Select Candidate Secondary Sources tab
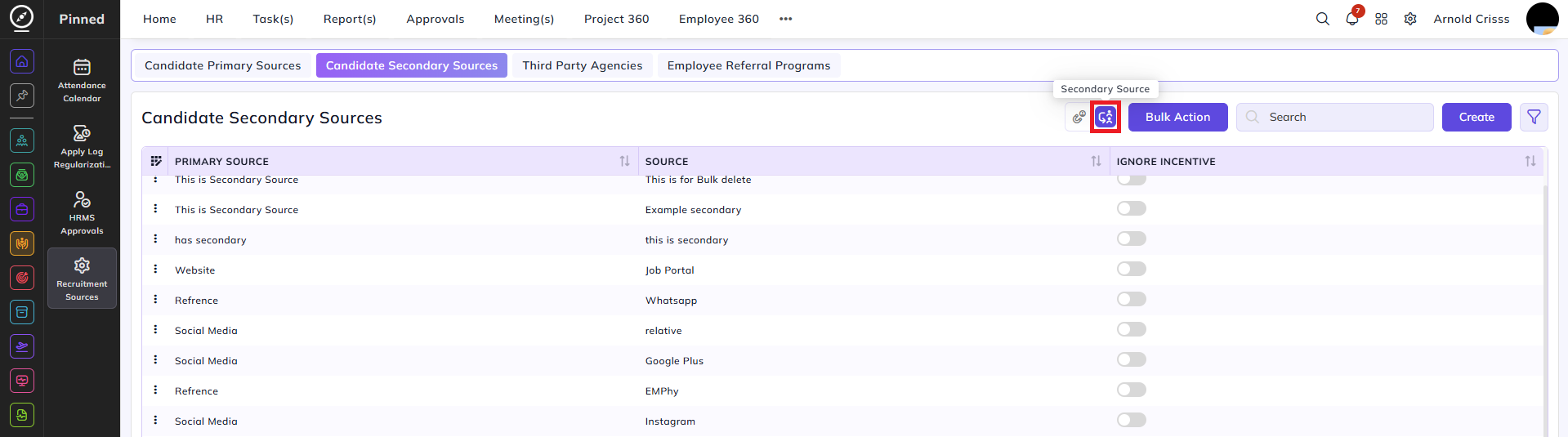This screenshot has width=1568, height=437. point(412,65)
